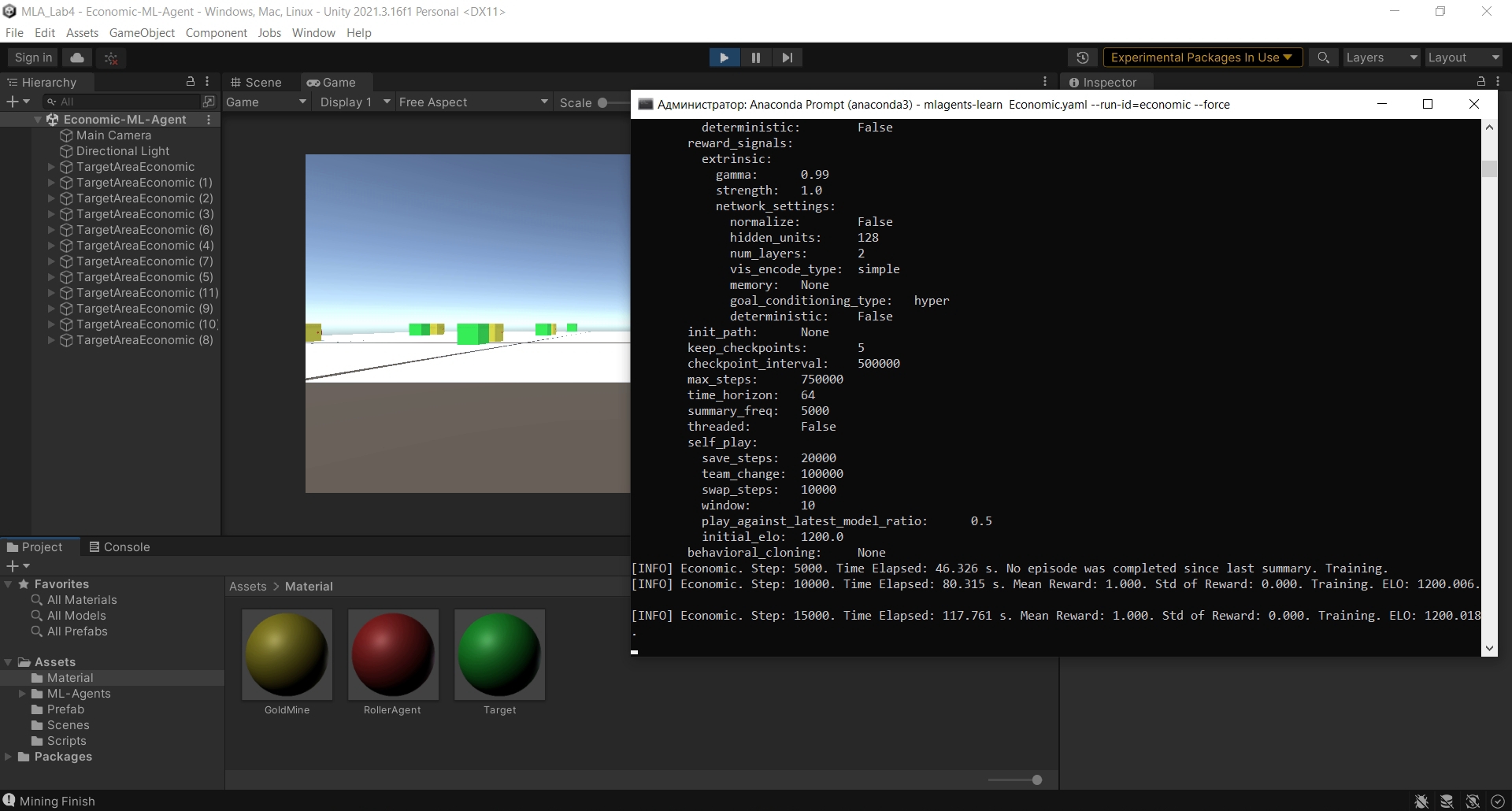Expand the Packages folder
Screen dimensions: 1512x811
click(x=8, y=757)
